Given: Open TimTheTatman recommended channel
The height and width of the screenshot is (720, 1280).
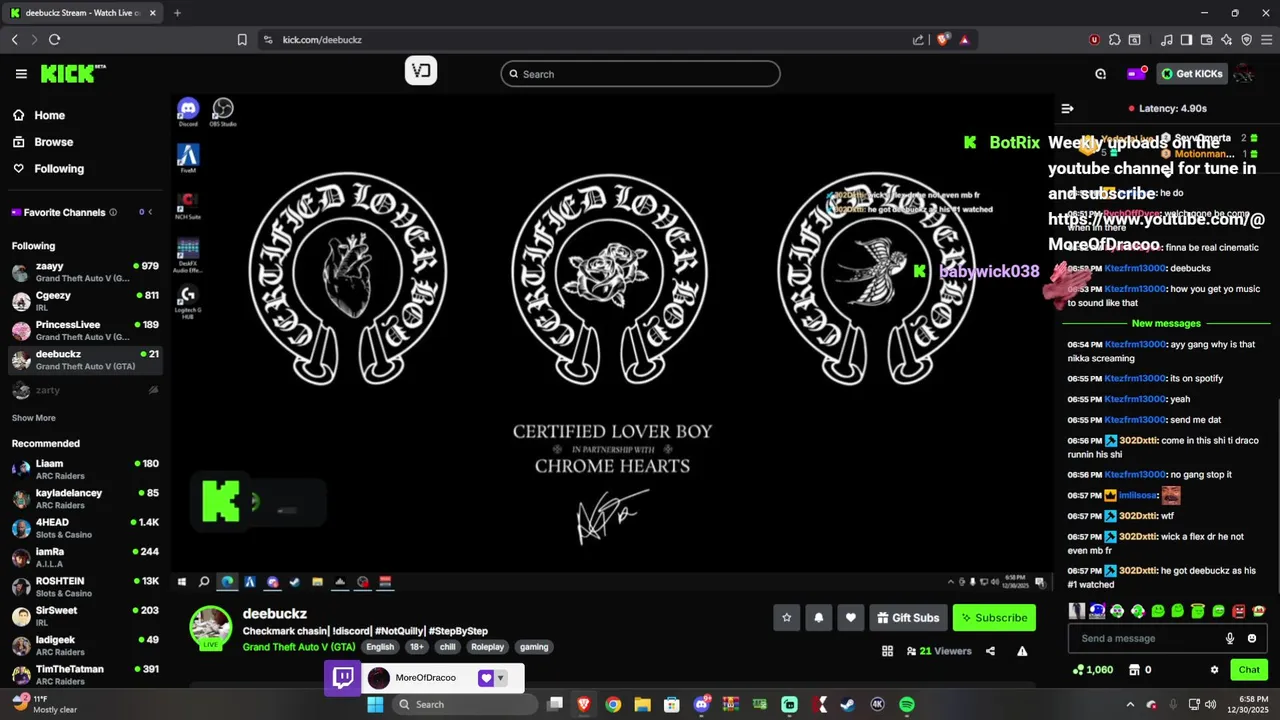Looking at the screenshot, I should (x=85, y=675).
